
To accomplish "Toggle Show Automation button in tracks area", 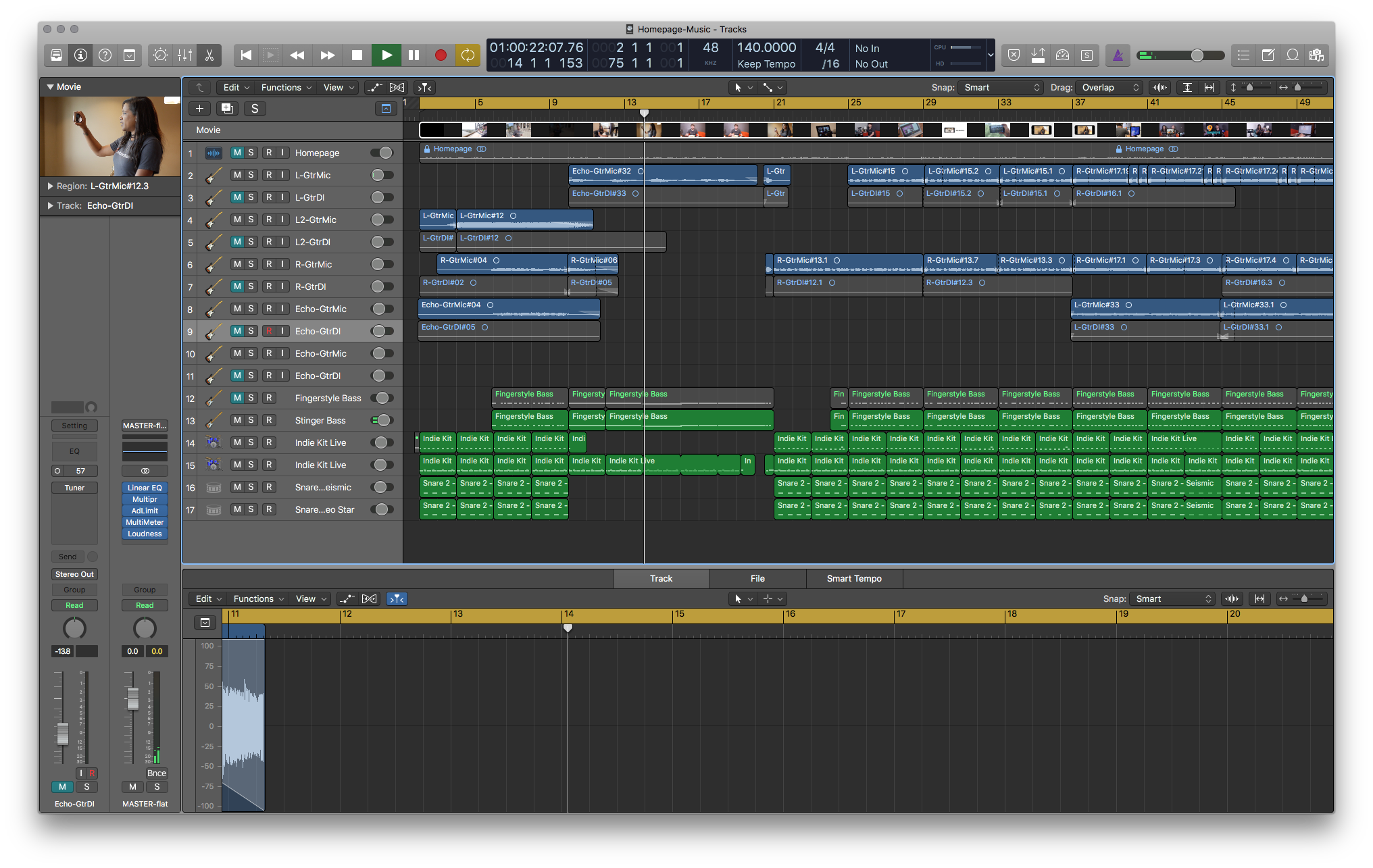I will click(374, 88).
